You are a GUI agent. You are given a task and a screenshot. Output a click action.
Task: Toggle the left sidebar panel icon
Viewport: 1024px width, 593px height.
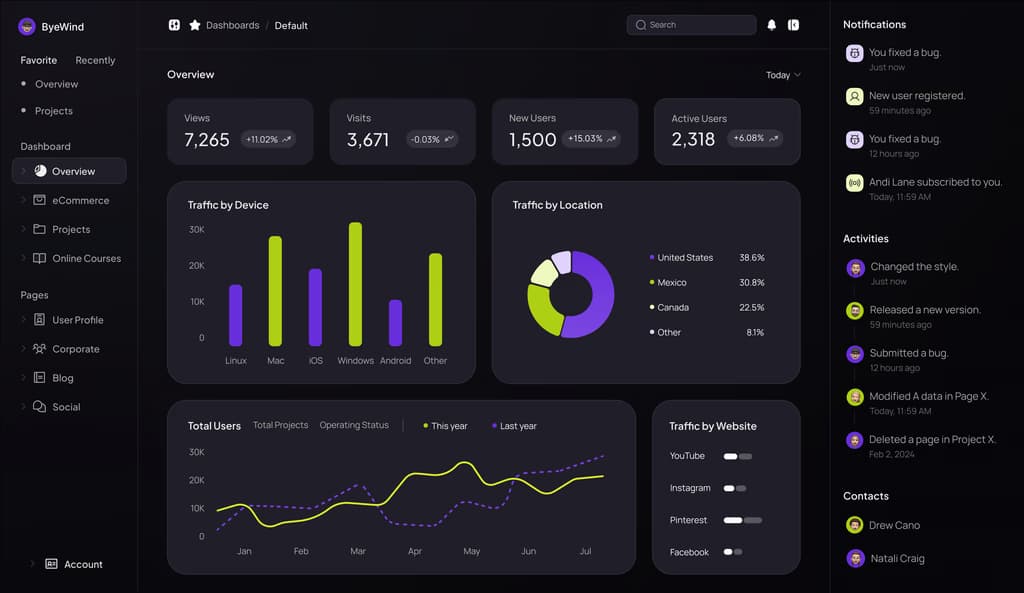[x=174, y=25]
